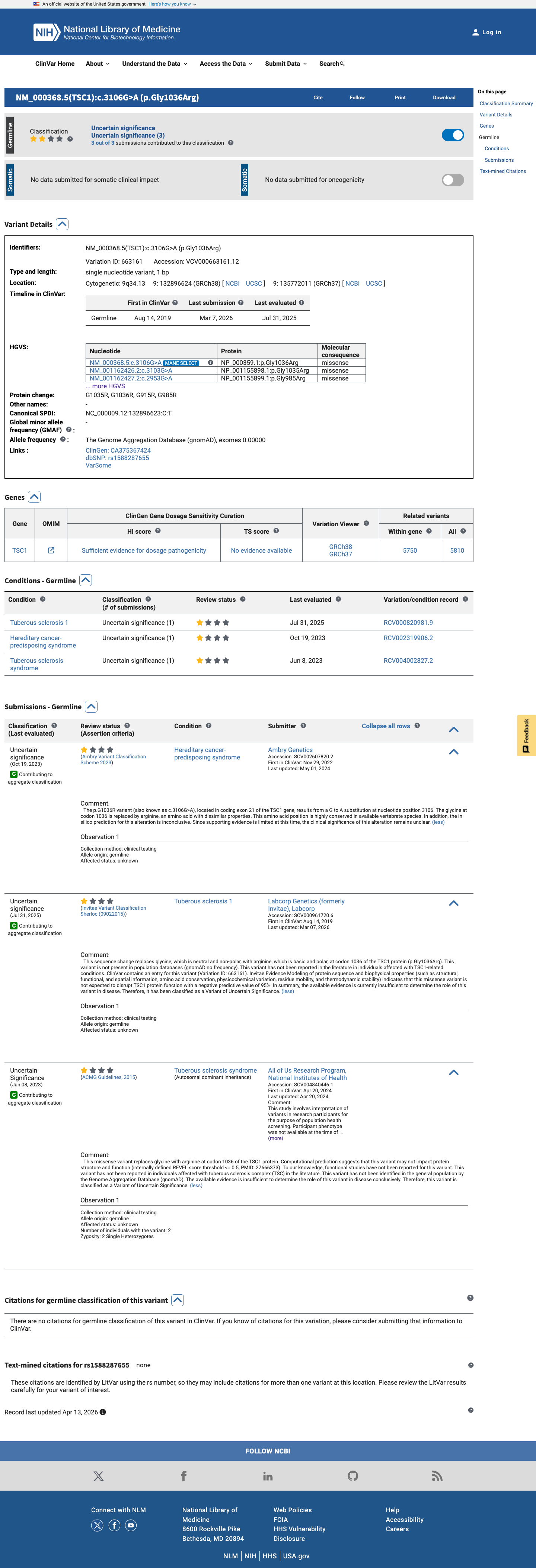Open the TSC1 gene link
Viewport: 536px width, 1568px height.
(x=19, y=550)
